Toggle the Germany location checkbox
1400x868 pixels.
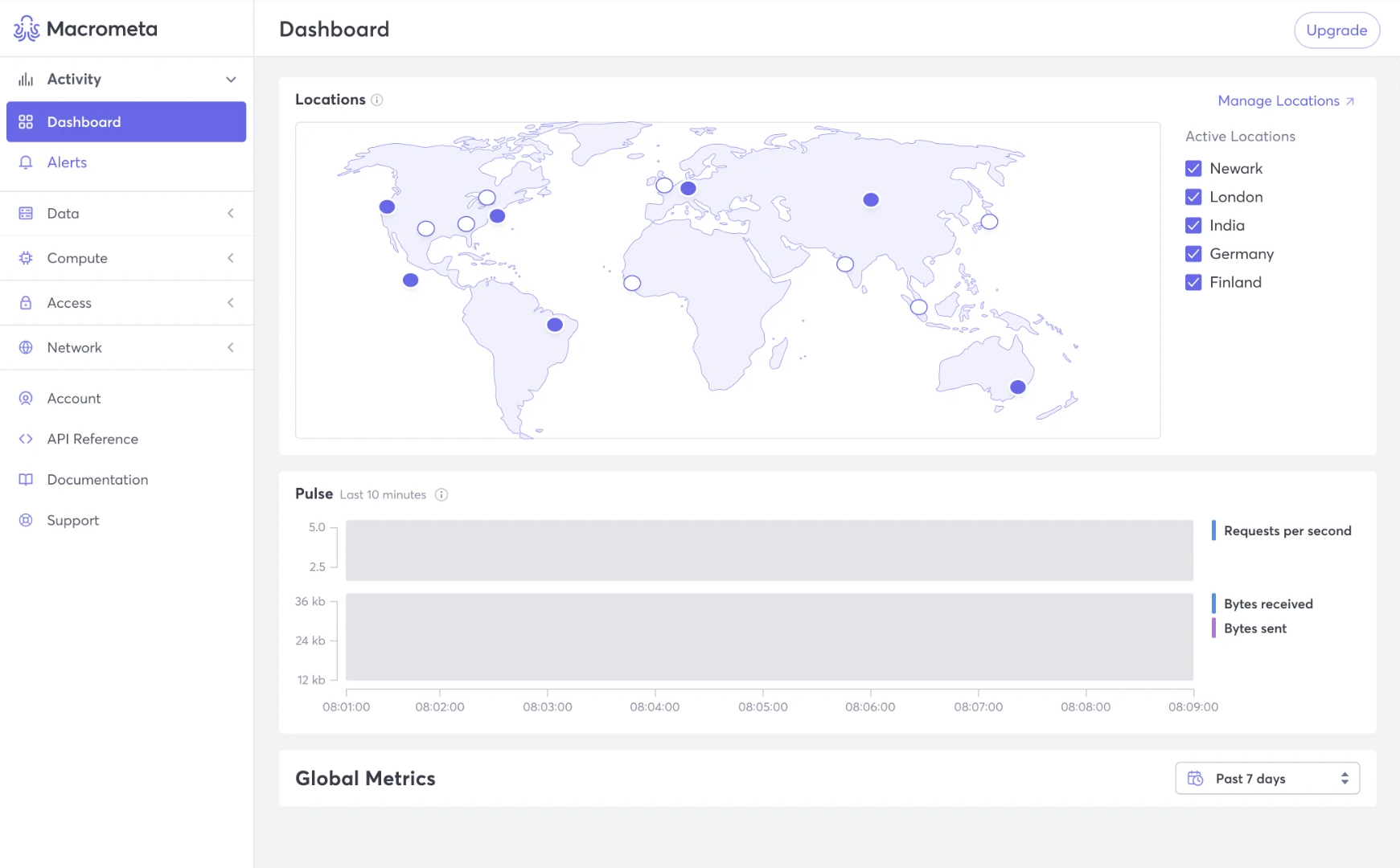[x=1193, y=254]
